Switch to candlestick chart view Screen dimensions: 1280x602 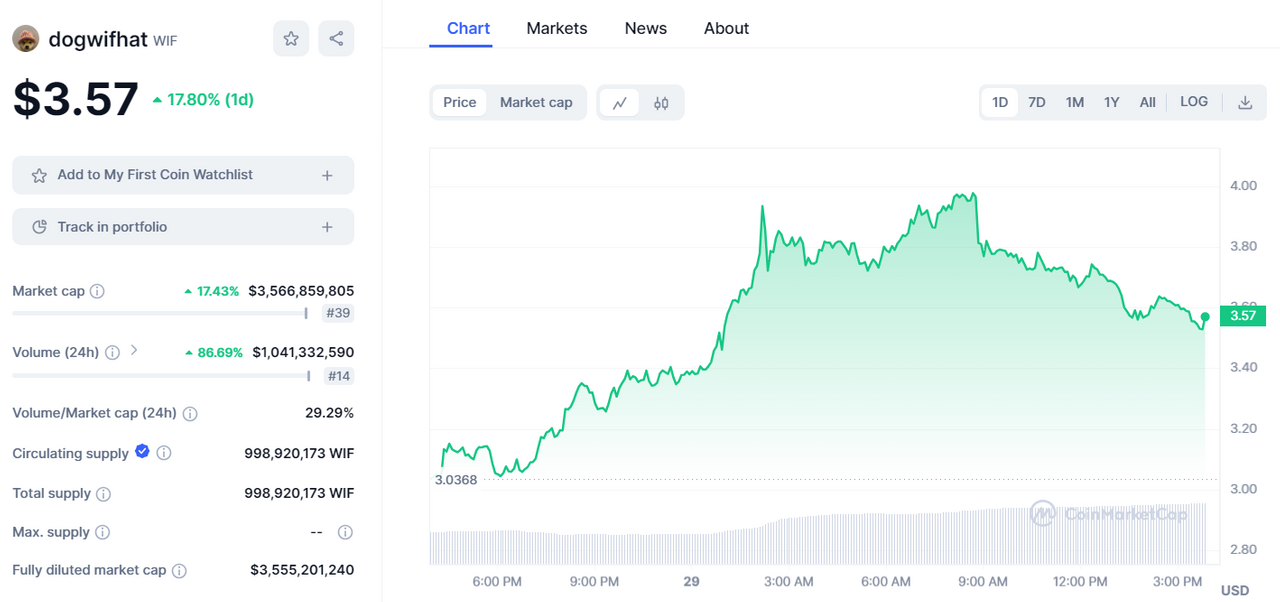(x=661, y=102)
